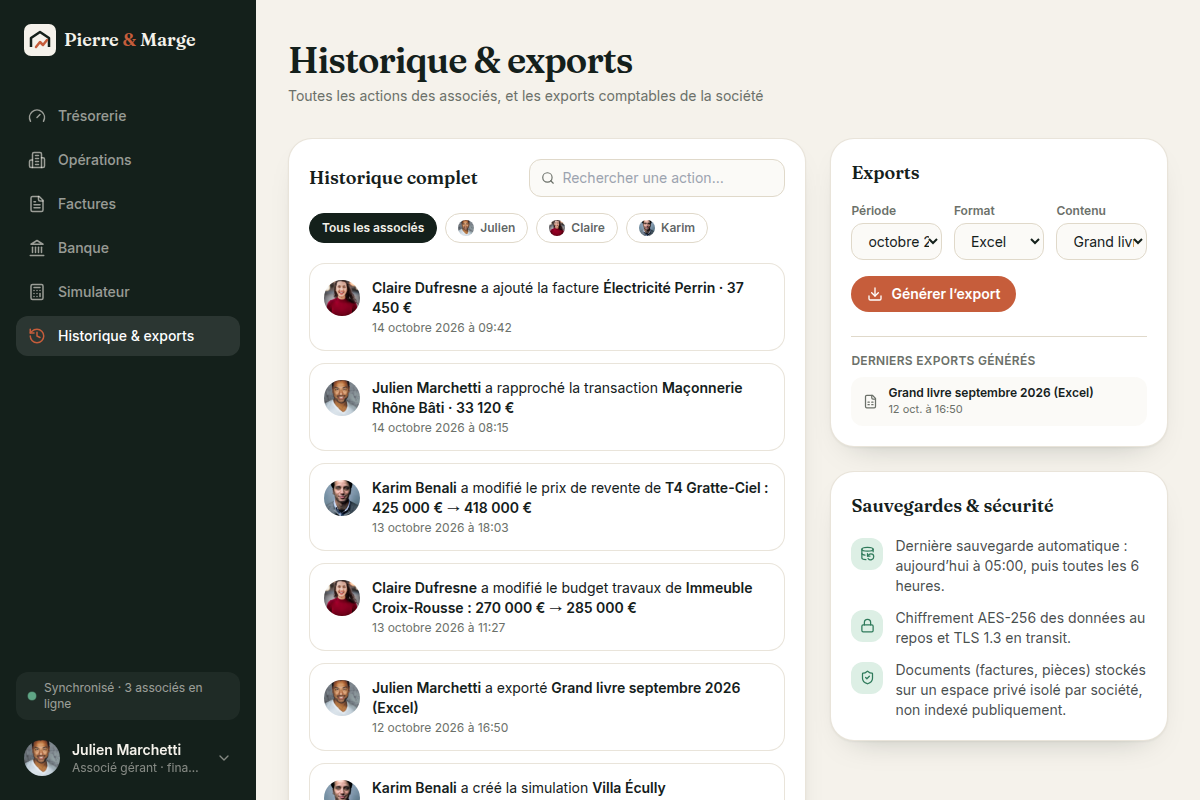Navigate to Banque

point(128,248)
